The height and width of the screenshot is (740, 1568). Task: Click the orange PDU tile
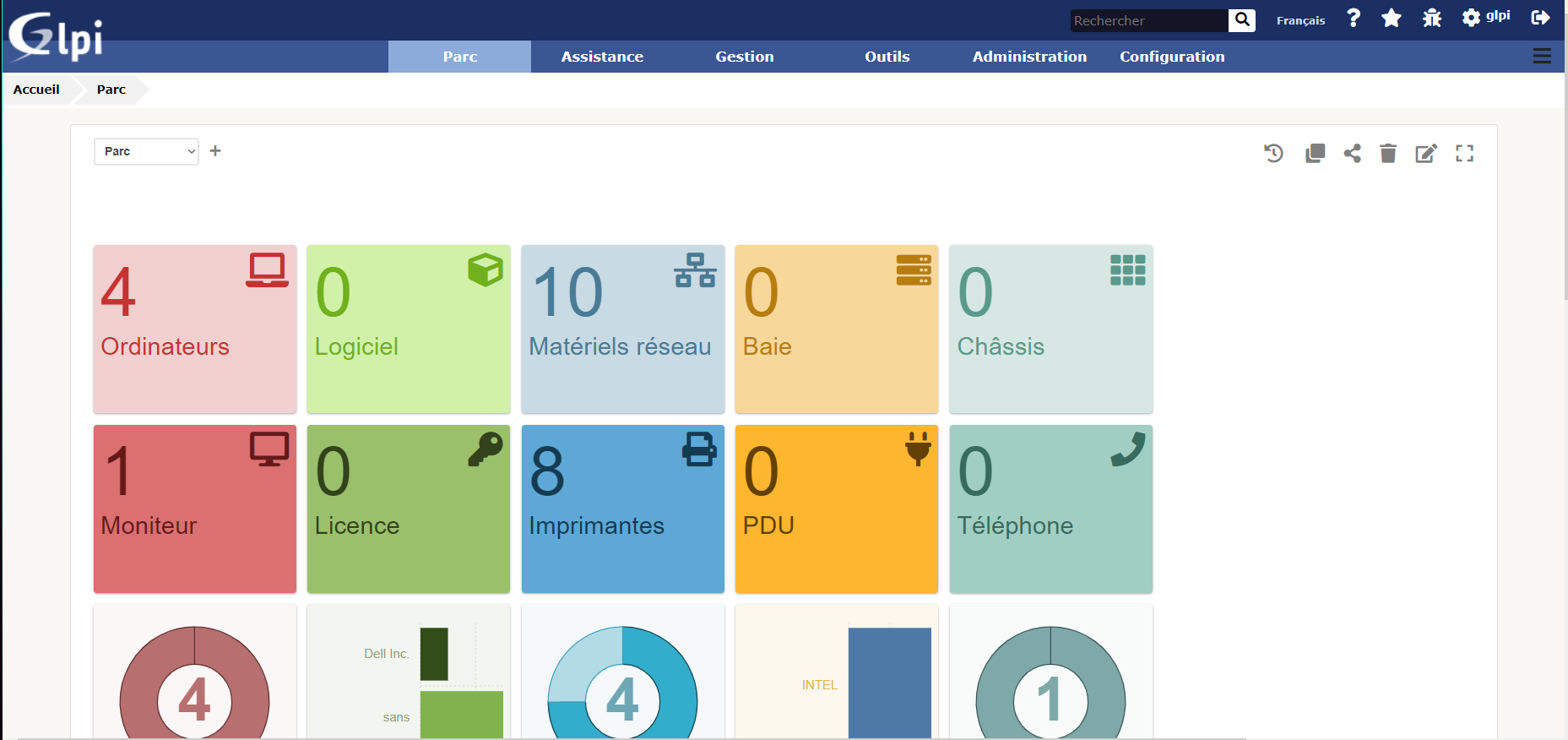836,509
